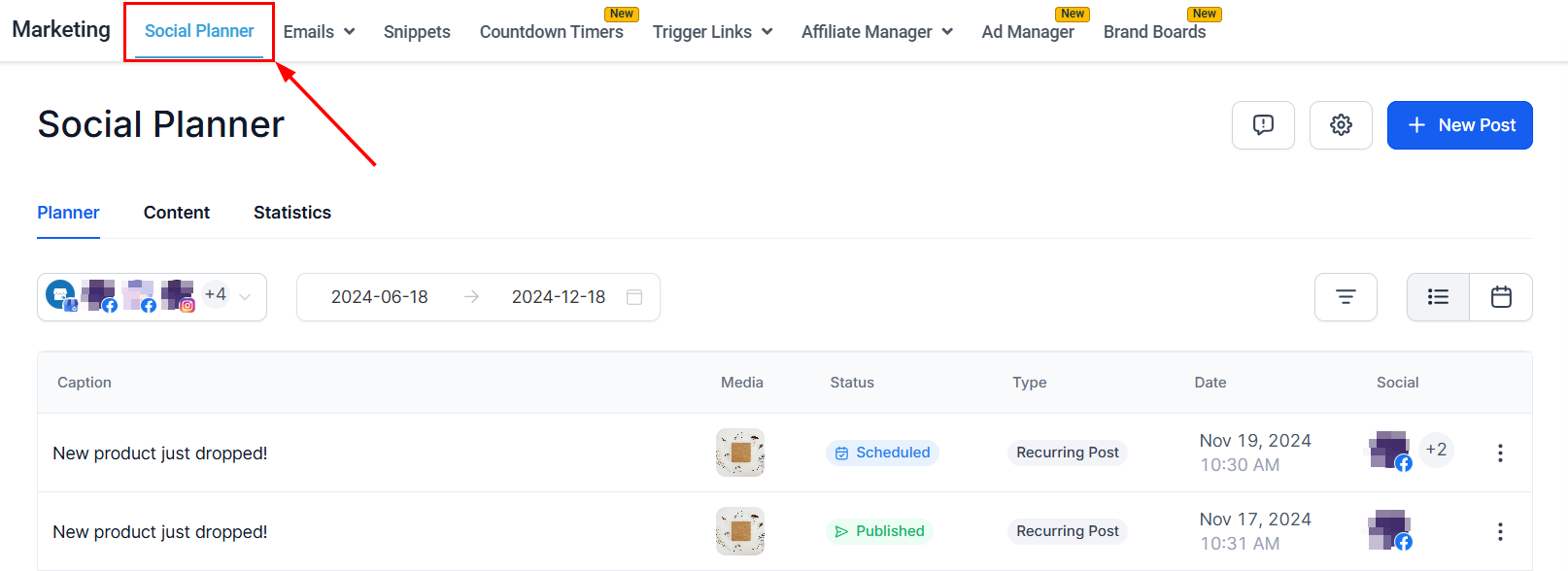Switch to the Statistics tab
The image size is (1568, 571).
[x=292, y=213]
